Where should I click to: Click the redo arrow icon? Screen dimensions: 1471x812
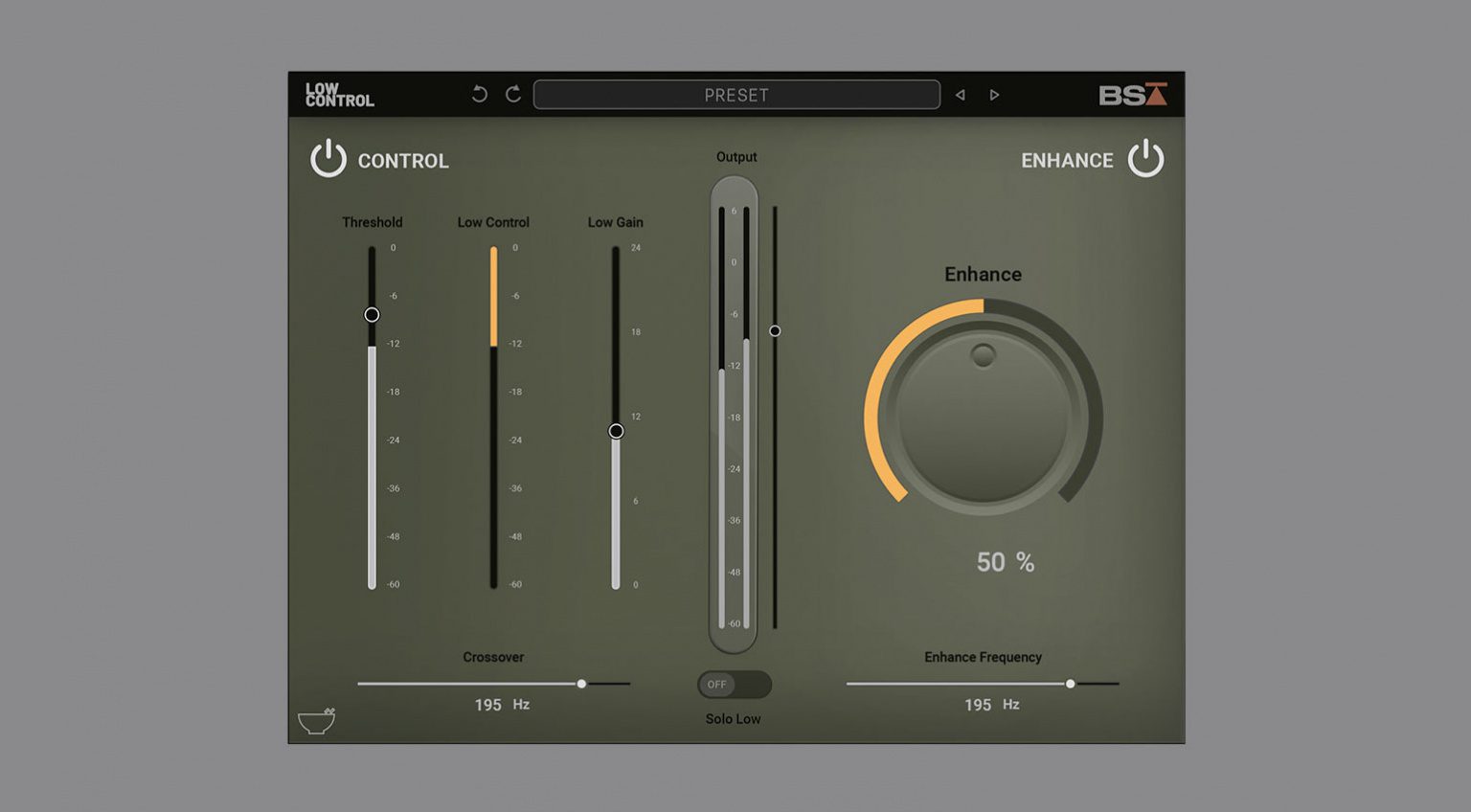pyautogui.click(x=514, y=94)
